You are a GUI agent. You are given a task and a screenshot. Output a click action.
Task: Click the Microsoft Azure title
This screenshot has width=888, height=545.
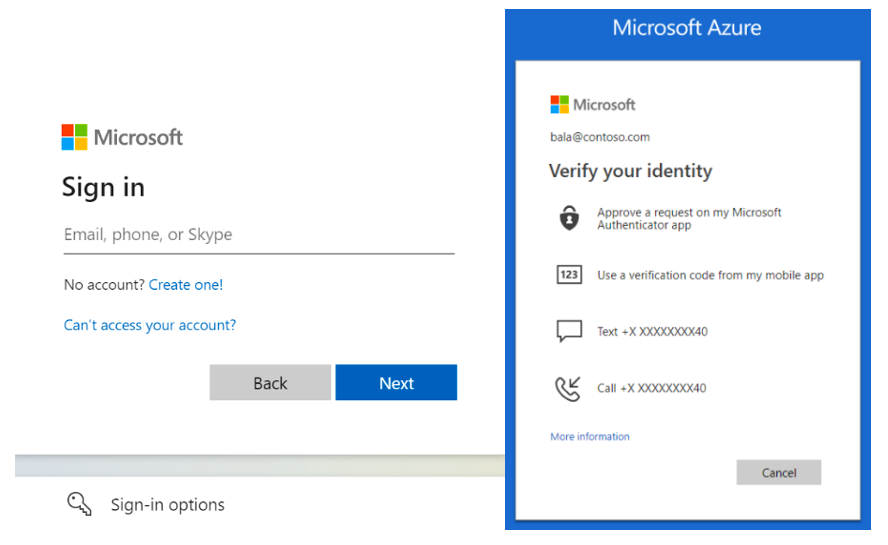pos(687,27)
